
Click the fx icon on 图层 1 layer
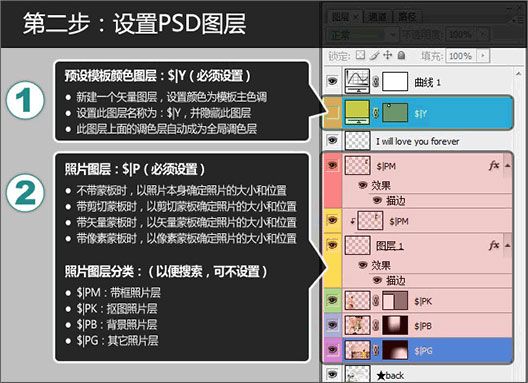[494, 245]
